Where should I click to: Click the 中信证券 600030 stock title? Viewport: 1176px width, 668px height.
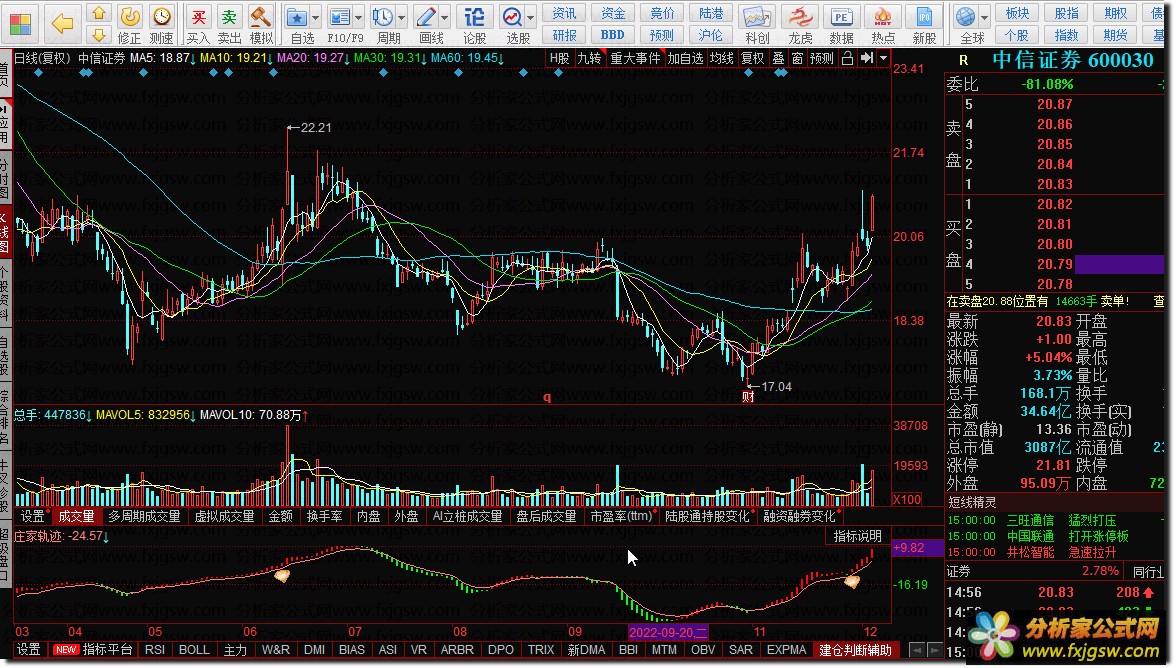pos(1072,60)
